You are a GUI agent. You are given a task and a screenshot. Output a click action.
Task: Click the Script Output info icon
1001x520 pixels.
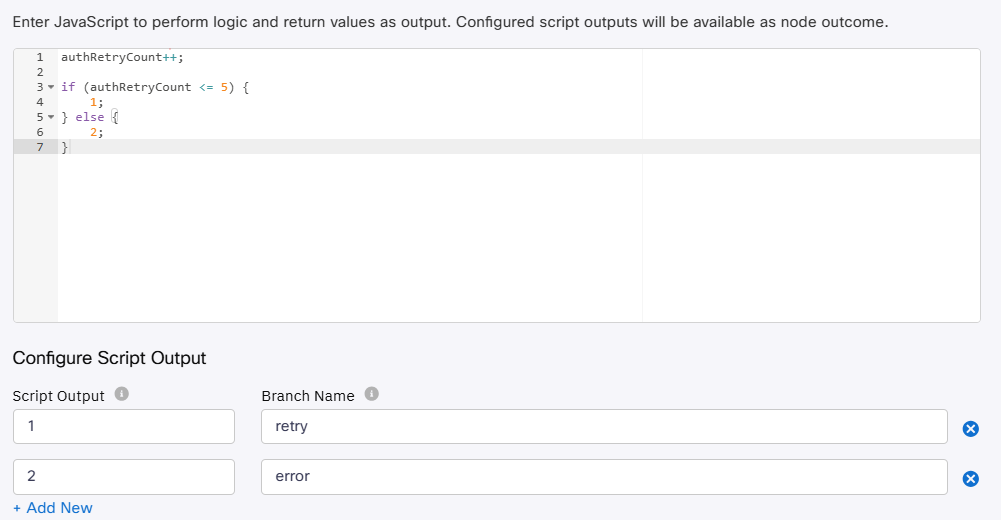click(x=122, y=395)
